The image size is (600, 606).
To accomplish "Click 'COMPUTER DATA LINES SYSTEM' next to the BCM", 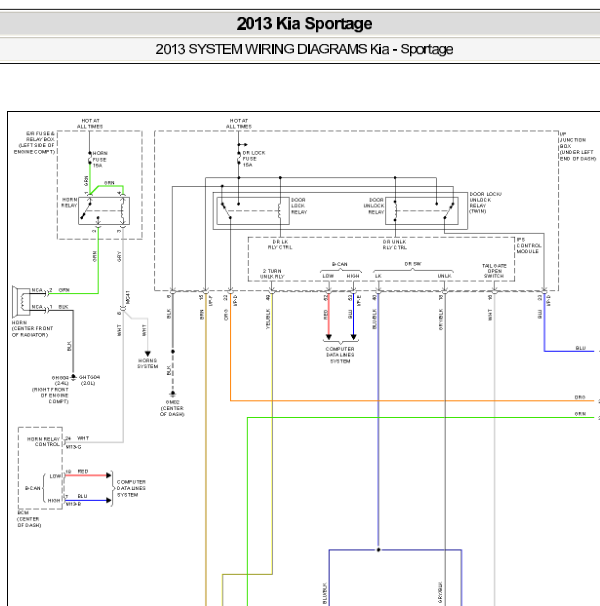I will click(x=131, y=489).
